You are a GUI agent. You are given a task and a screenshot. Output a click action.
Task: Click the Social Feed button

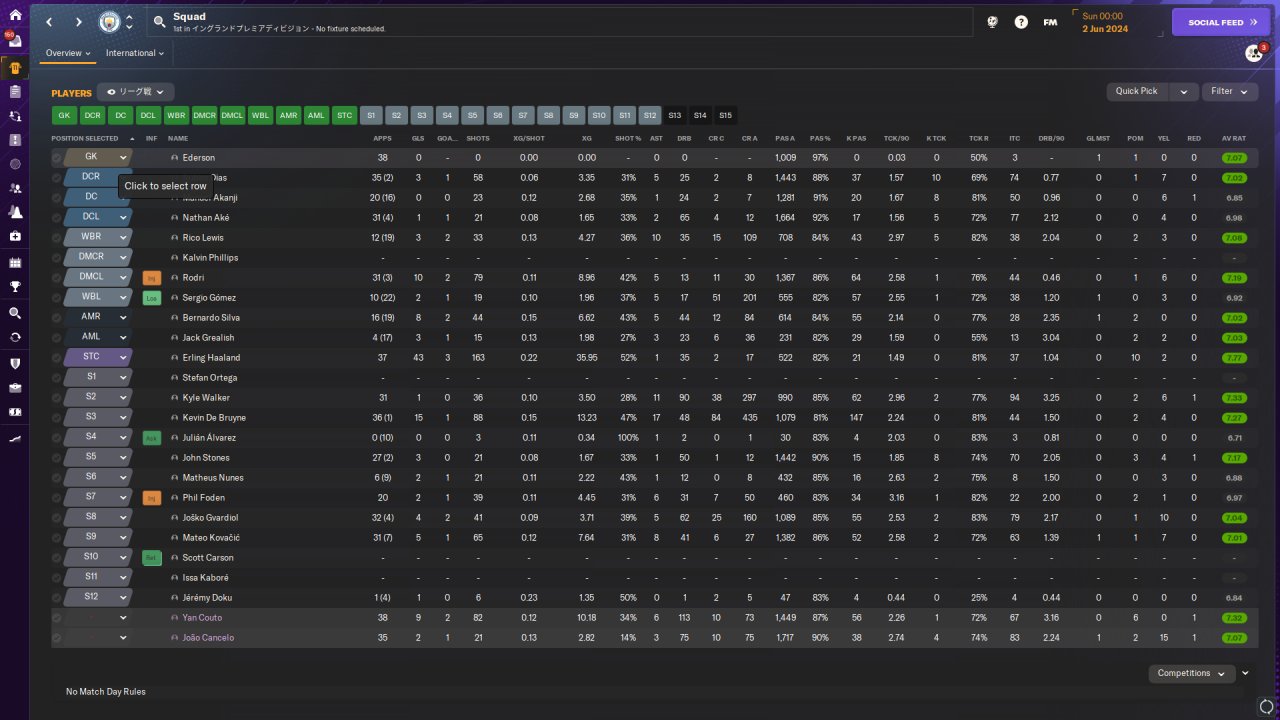[1220, 22]
